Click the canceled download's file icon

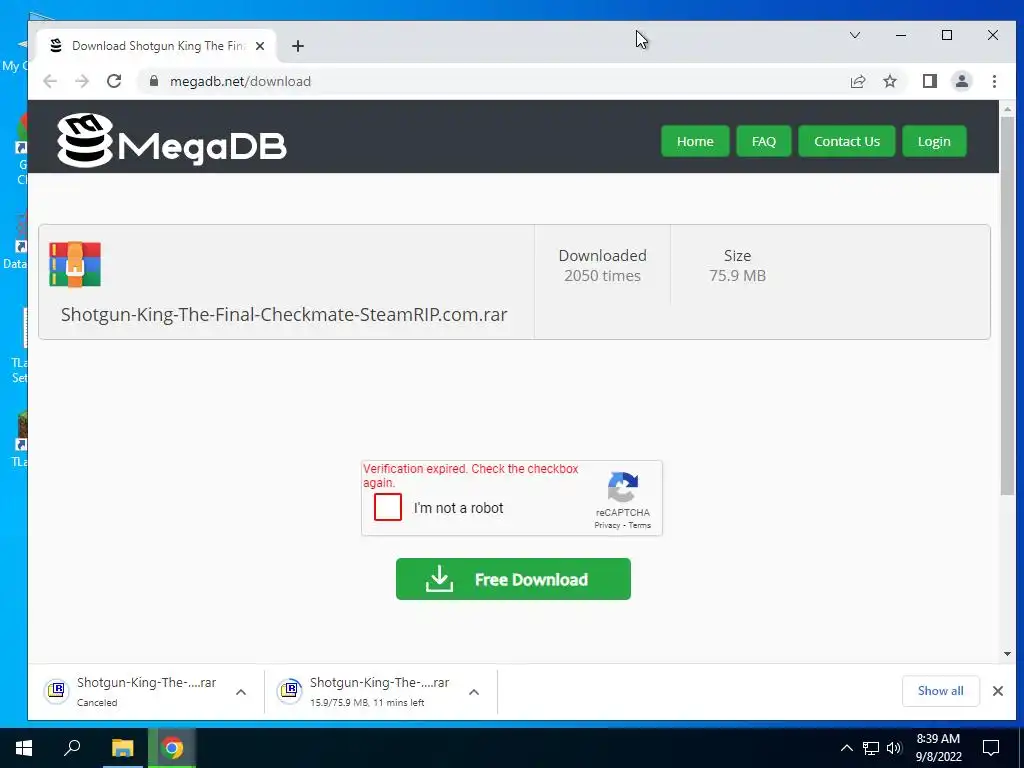click(x=57, y=690)
